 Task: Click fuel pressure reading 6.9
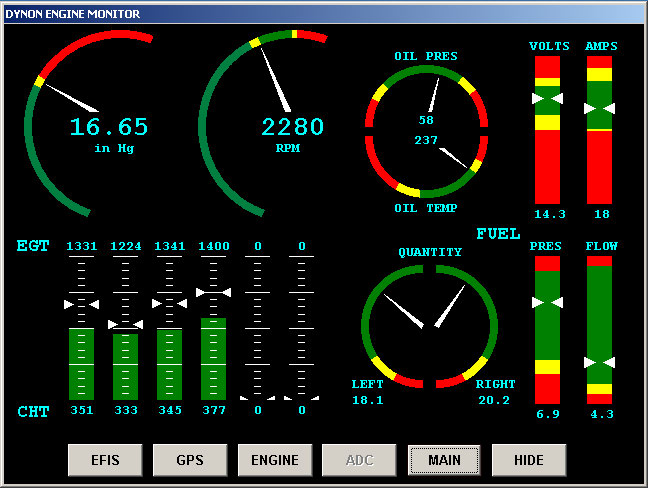pos(548,414)
